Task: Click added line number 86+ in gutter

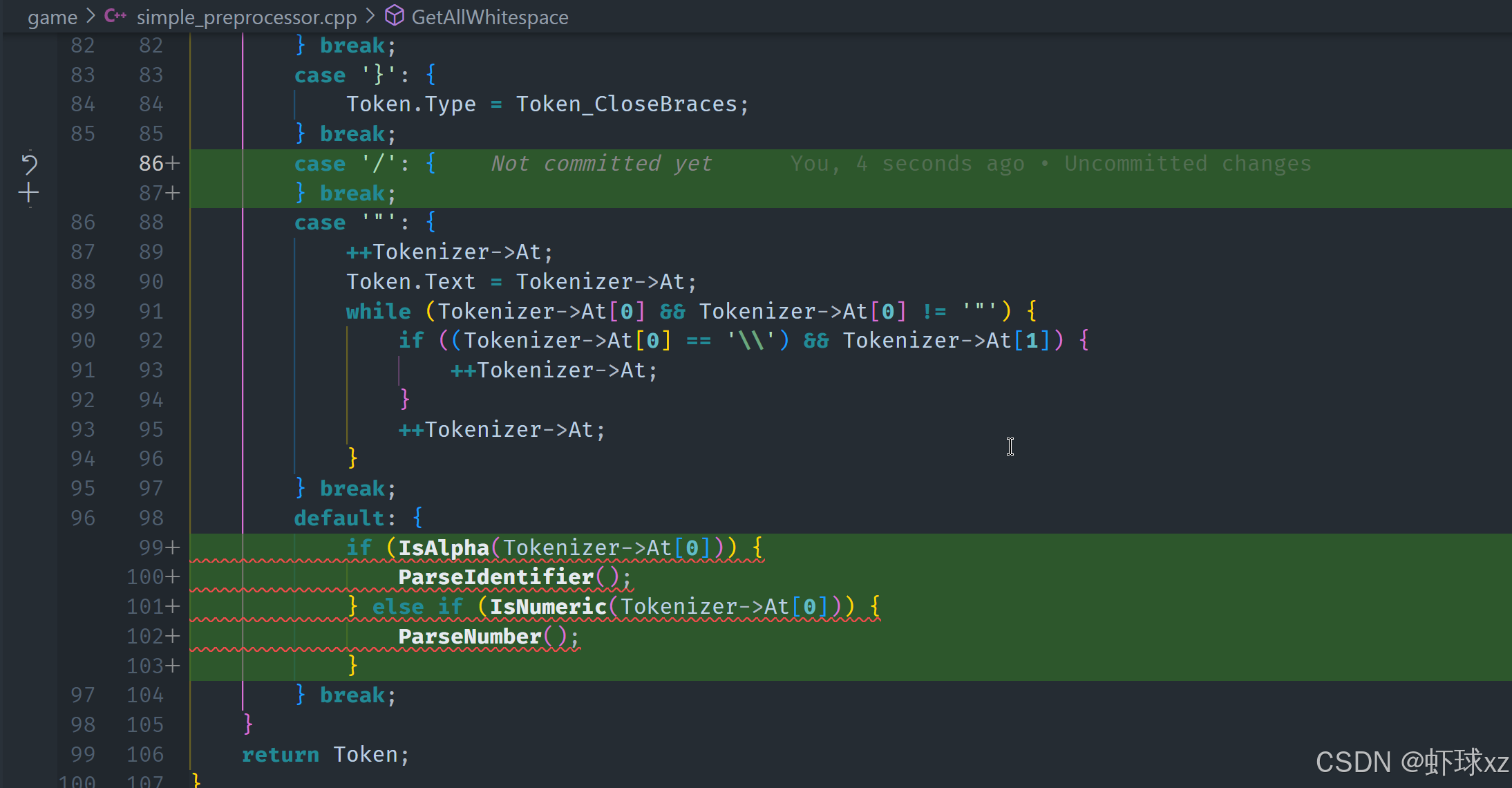Action: (158, 163)
